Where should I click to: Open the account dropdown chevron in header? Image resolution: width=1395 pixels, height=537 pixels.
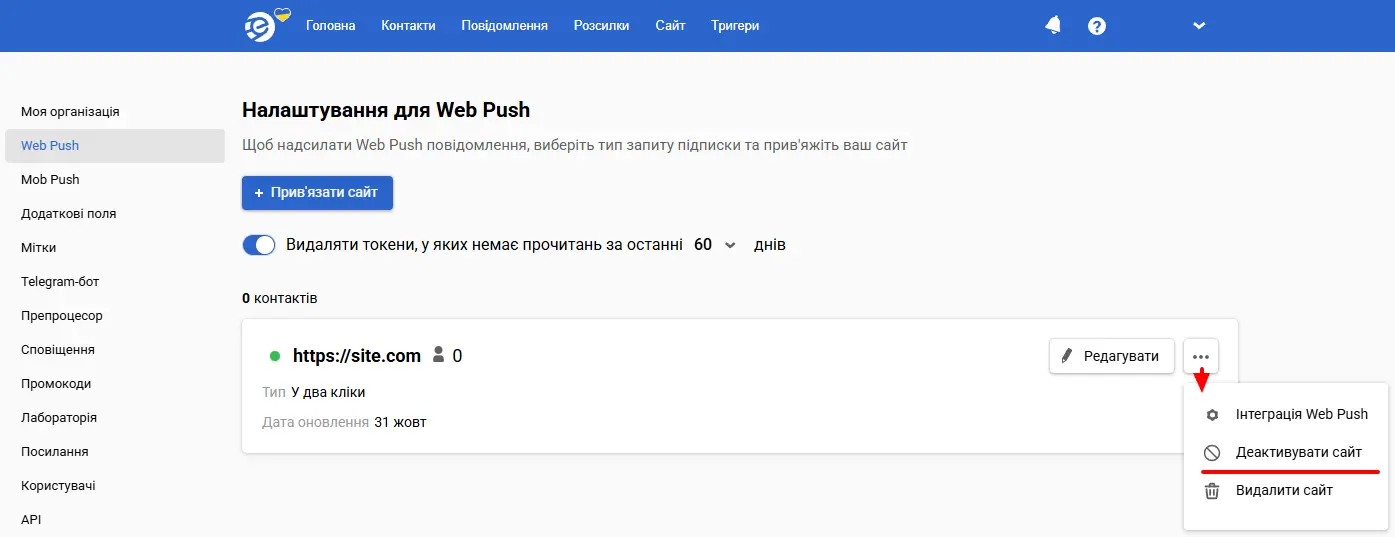(1200, 26)
